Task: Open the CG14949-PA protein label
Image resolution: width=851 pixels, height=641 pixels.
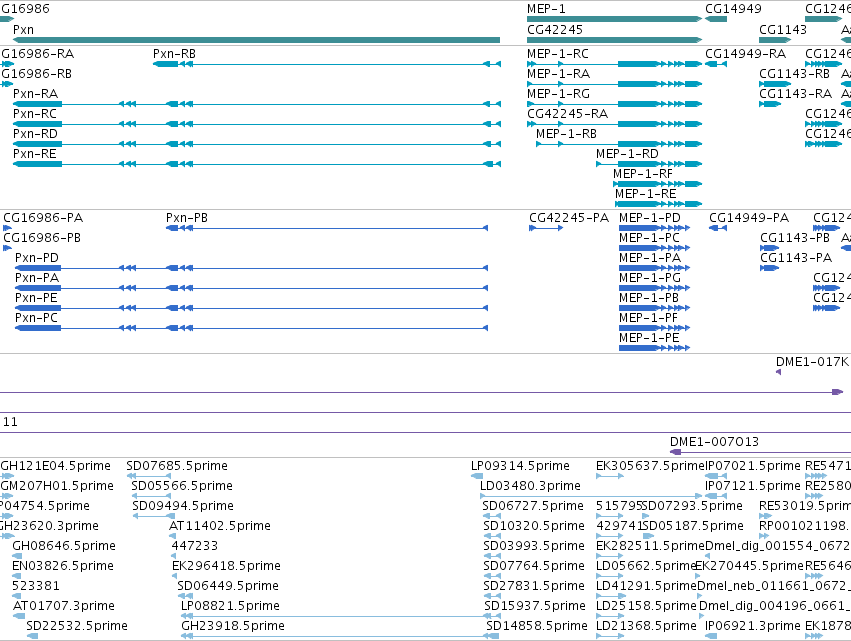Action: point(749,218)
